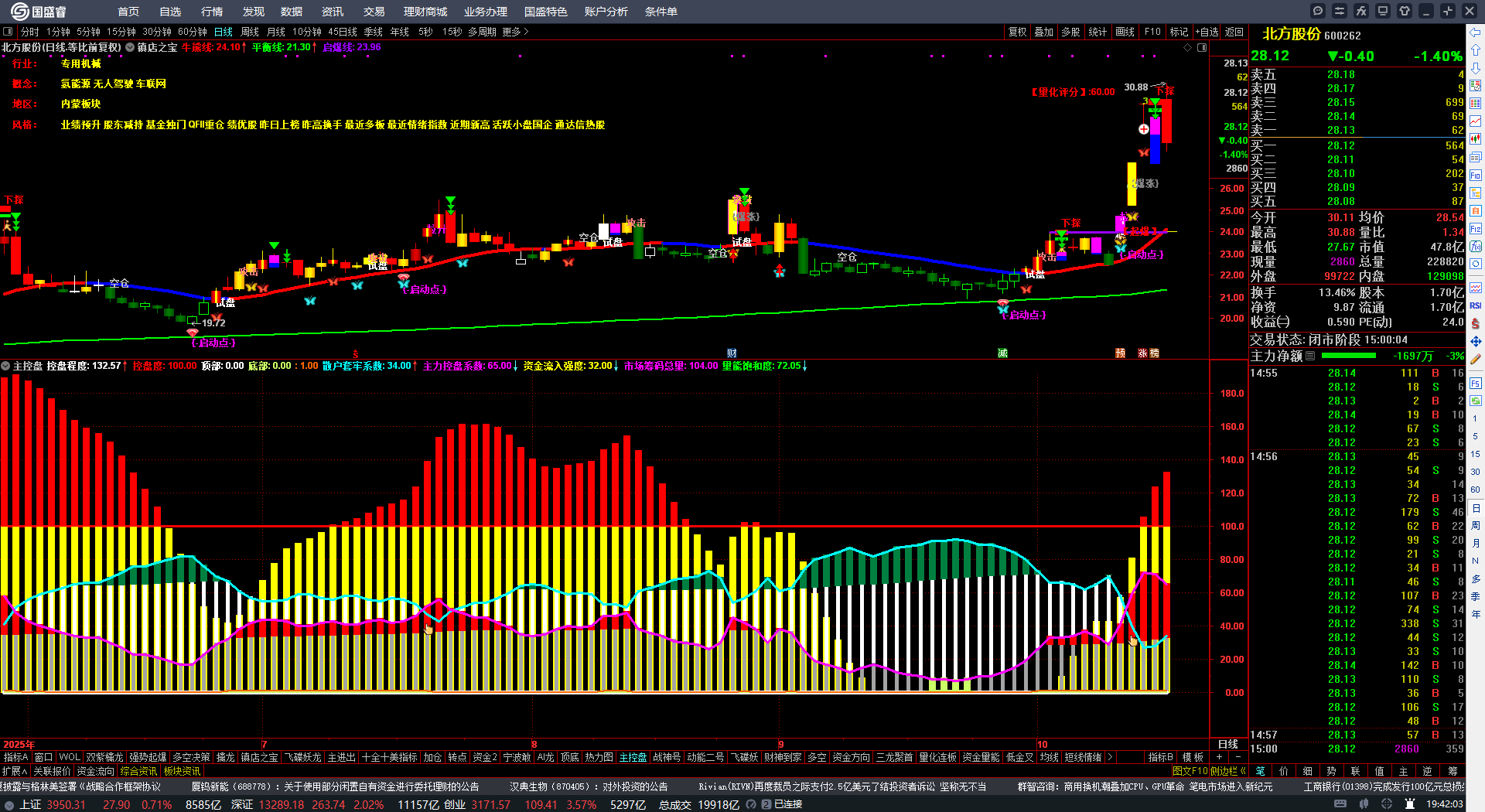Click the red S sidebar icon

click(x=1476, y=323)
